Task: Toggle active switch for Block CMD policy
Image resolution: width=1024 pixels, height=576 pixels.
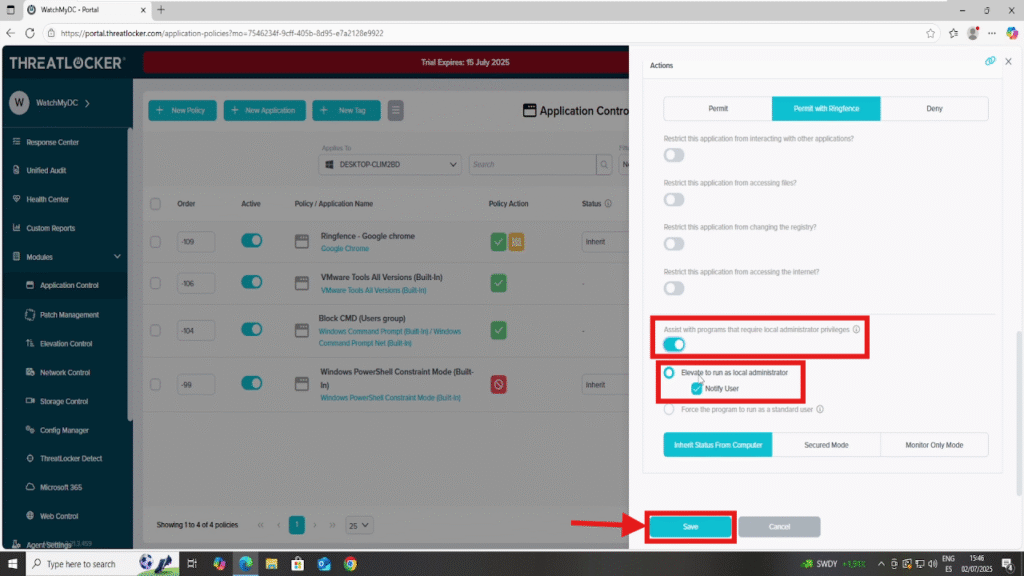Action: pyautogui.click(x=251, y=329)
